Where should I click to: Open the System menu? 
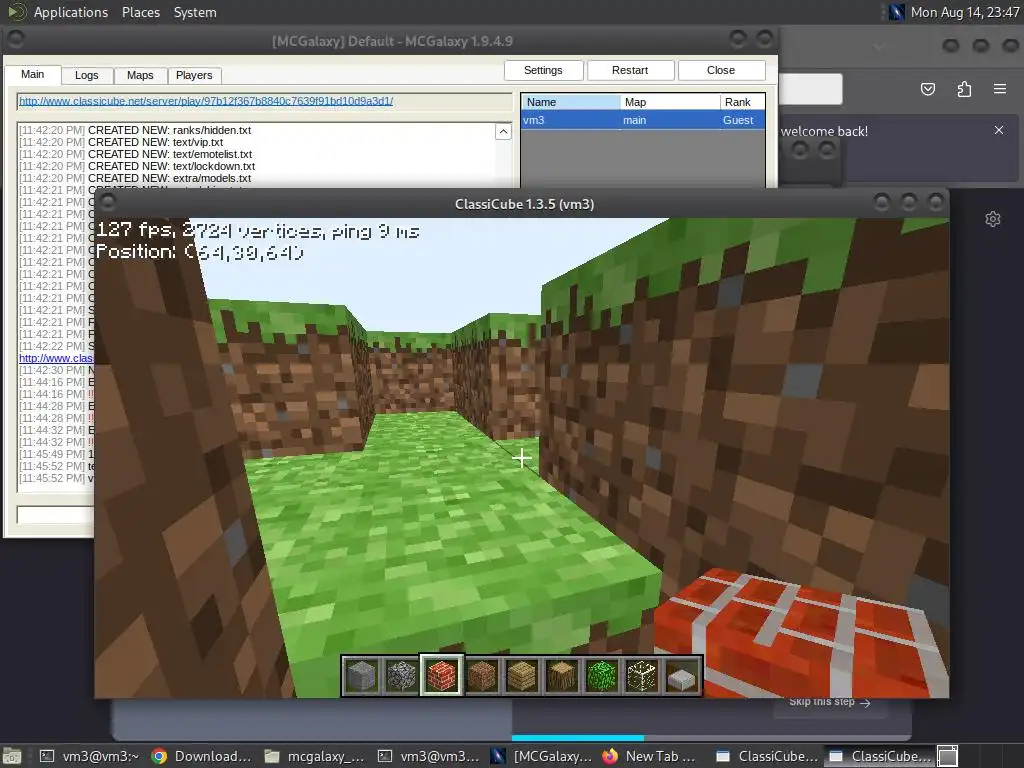(195, 12)
